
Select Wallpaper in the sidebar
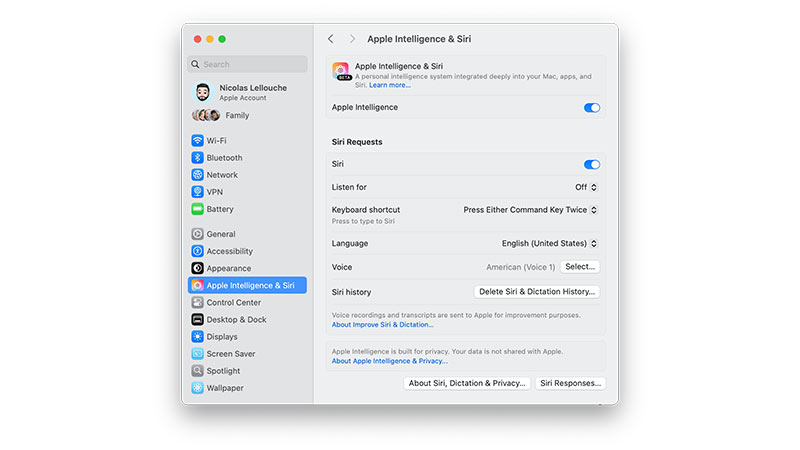(x=247, y=388)
